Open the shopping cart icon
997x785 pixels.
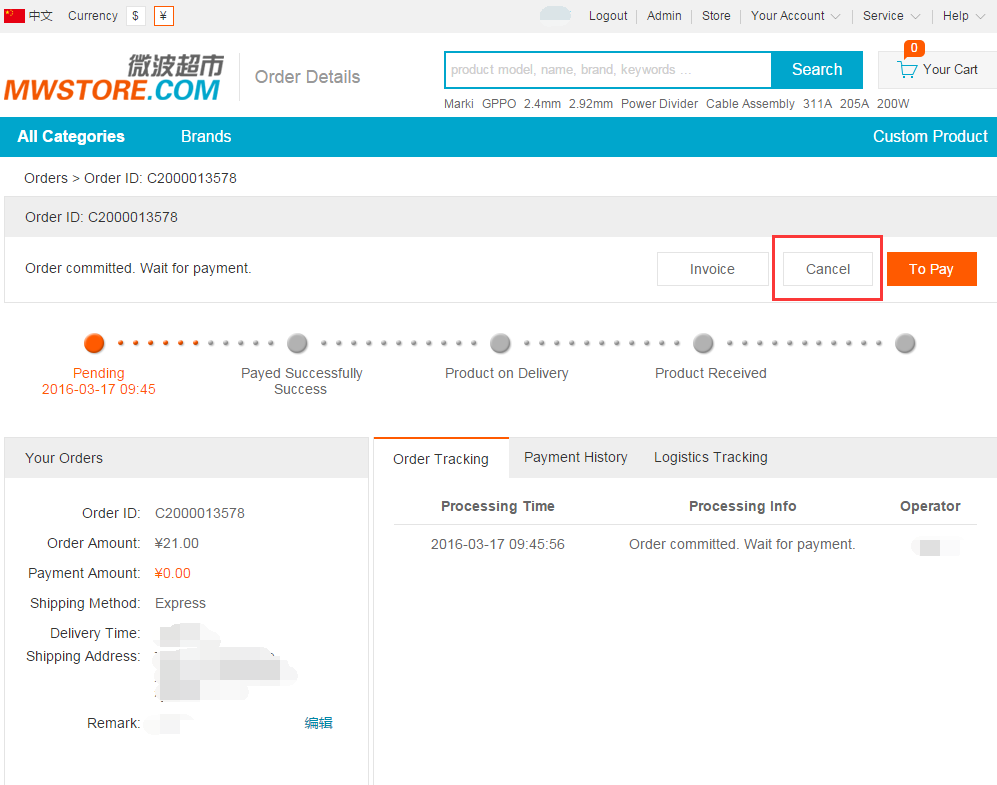point(907,70)
